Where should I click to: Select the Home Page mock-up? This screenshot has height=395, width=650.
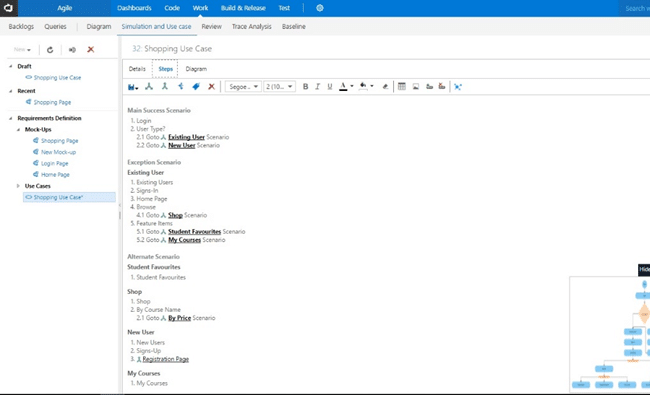[x=55, y=174]
